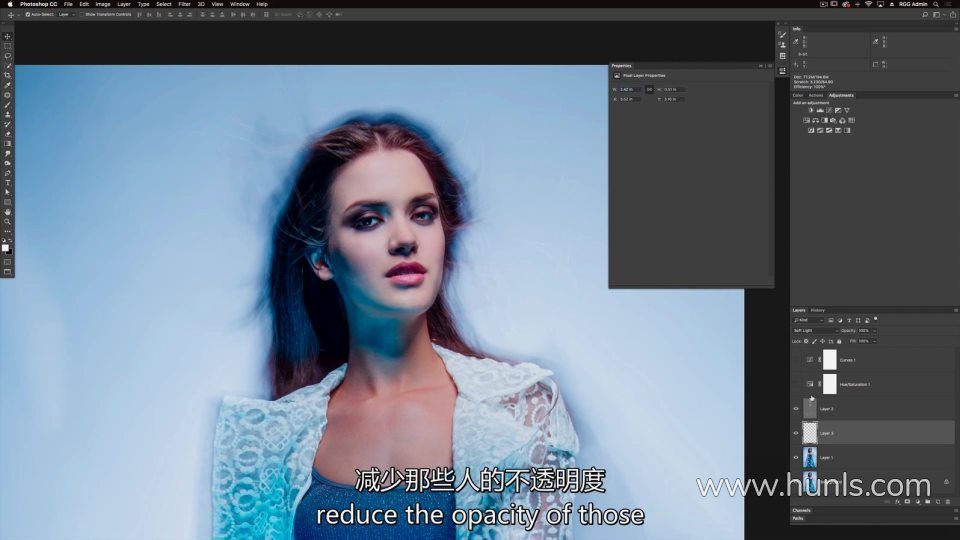
Task: Toggle the Auto-Select checkbox
Action: (x=28, y=14)
